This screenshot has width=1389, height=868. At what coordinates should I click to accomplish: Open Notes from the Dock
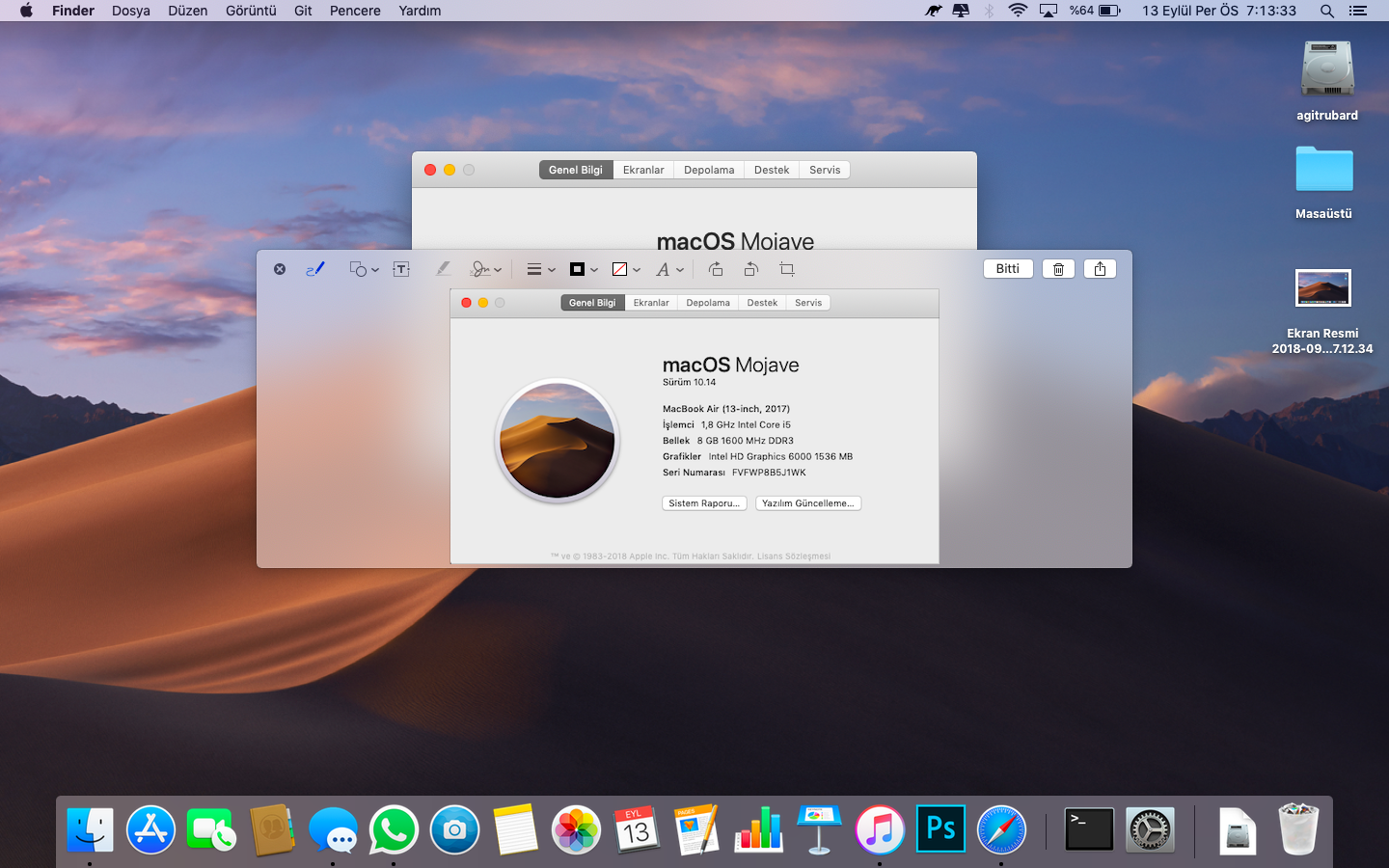pyautogui.click(x=515, y=830)
